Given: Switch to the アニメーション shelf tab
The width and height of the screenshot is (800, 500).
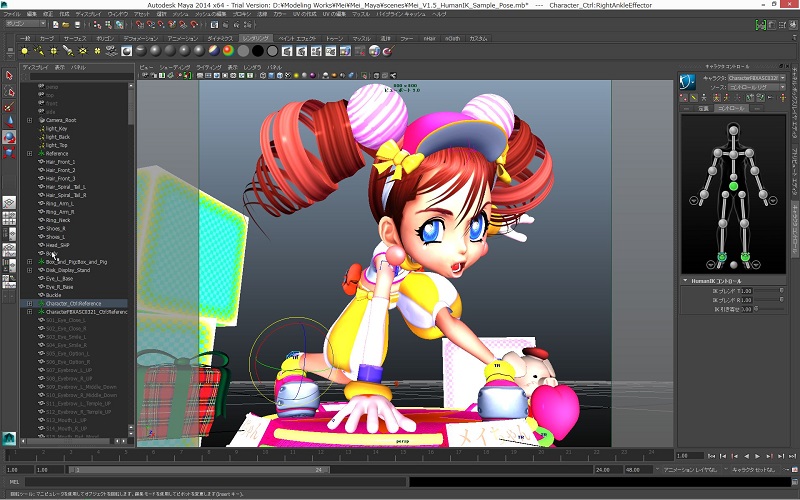Looking at the screenshot, I should [183, 39].
